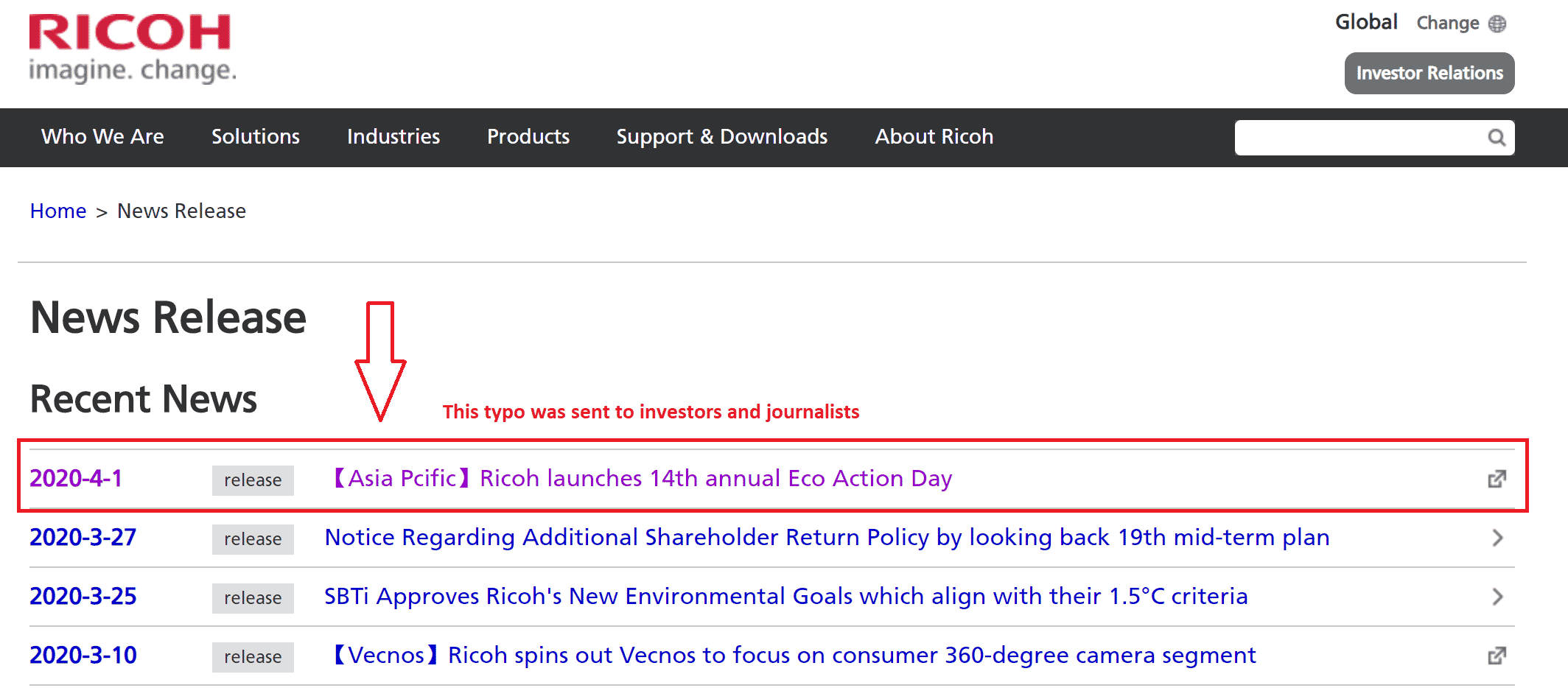Click the News Release breadcrumb text
This screenshot has width=1568, height=688.
(x=181, y=211)
